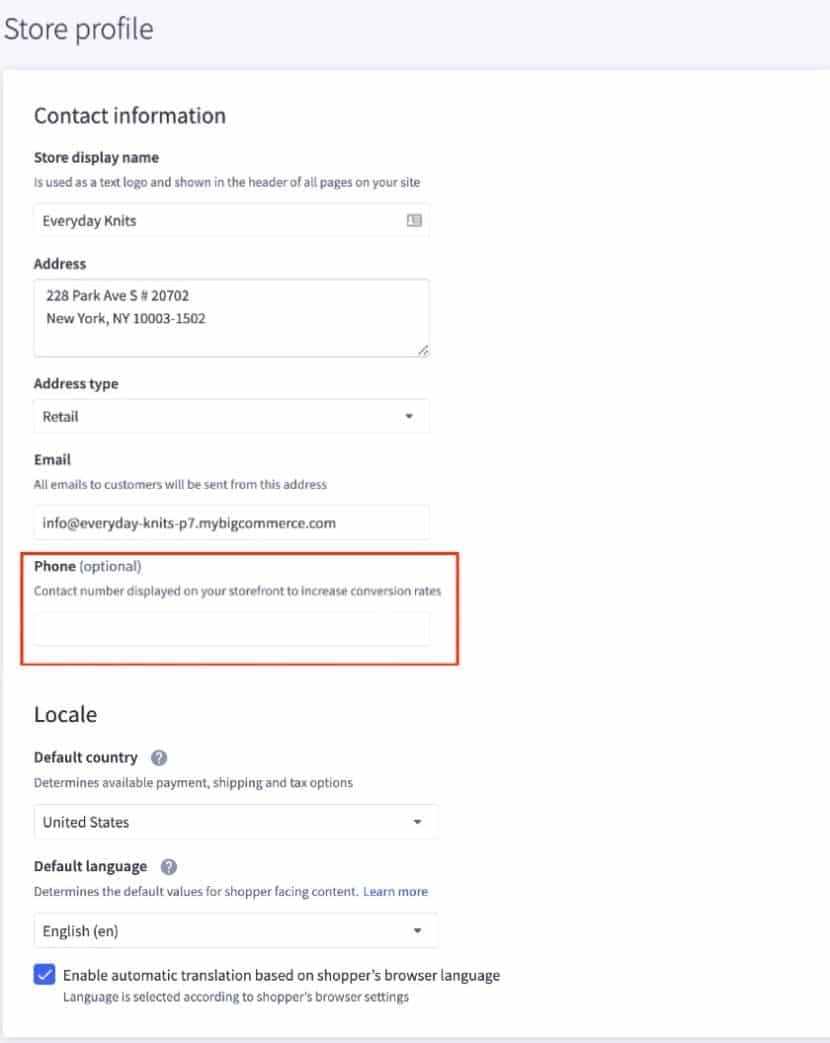Click the question mark icon next to Default language
Screen dimensions: 830x1043
[x=168, y=865]
